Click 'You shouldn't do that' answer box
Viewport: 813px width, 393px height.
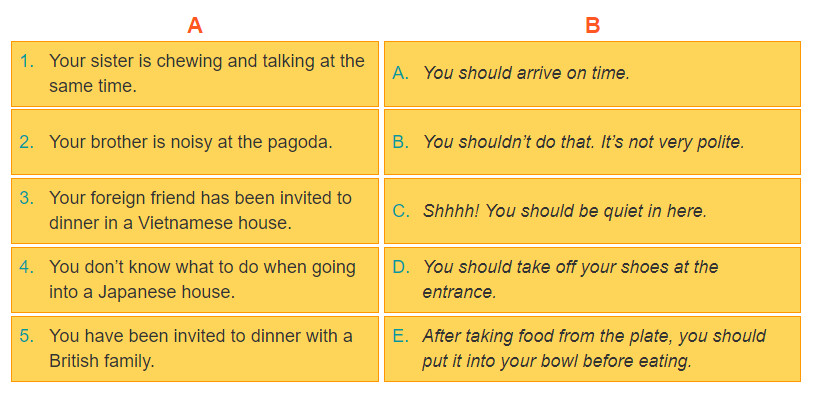tap(592, 142)
